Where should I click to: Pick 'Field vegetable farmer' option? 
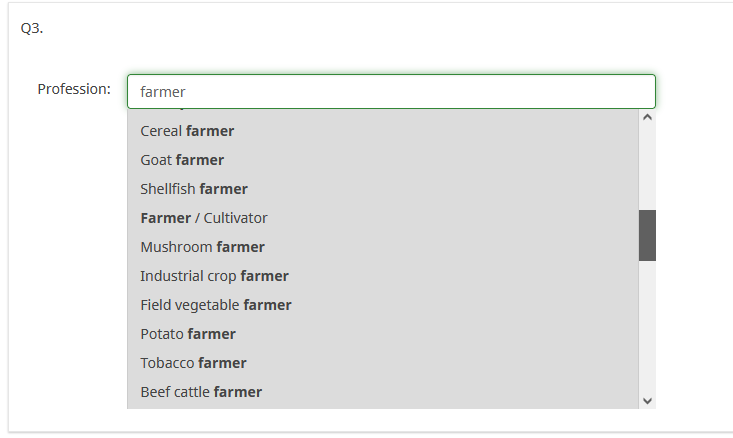[216, 305]
